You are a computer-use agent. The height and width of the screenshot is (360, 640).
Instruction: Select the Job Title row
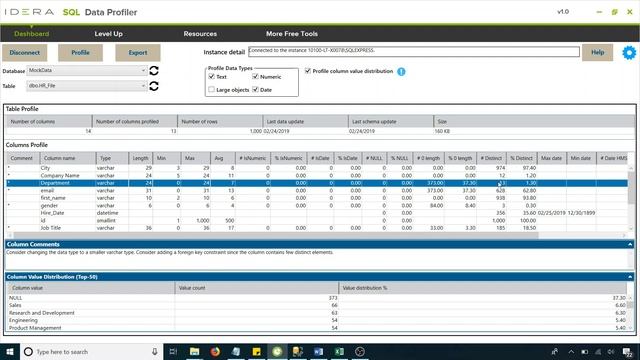click(x=317, y=228)
